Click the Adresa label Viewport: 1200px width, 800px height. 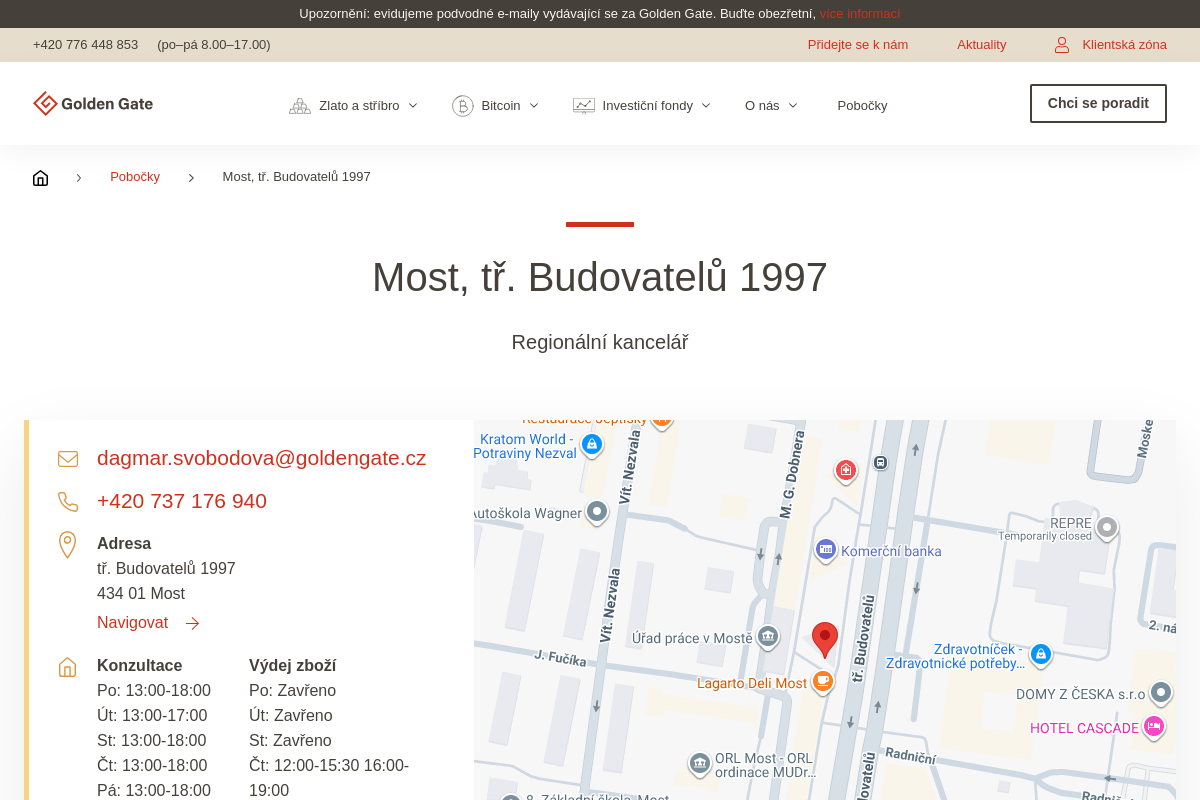click(x=124, y=544)
